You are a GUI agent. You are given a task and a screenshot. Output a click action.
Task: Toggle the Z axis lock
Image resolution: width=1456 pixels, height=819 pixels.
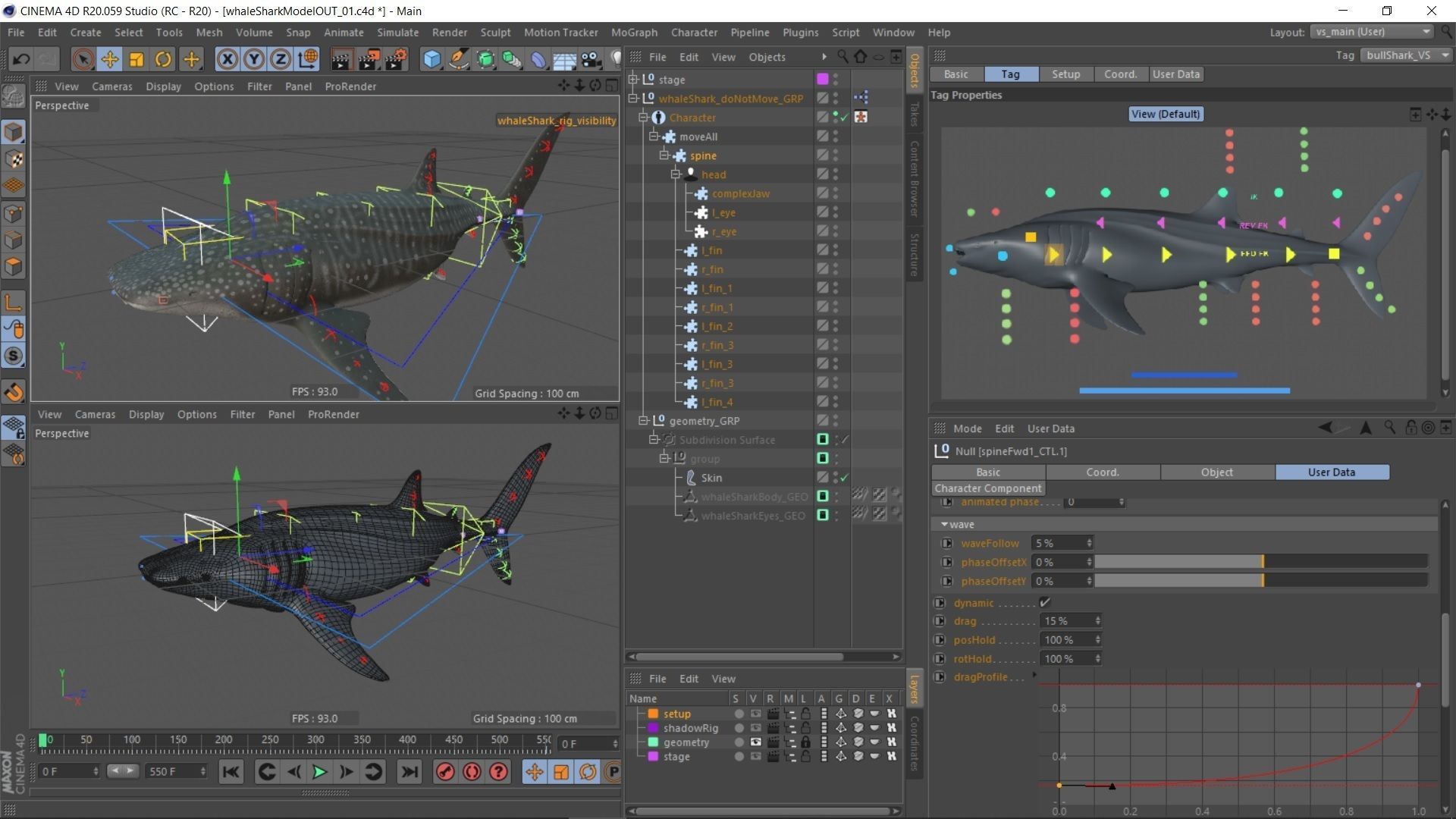coord(281,59)
